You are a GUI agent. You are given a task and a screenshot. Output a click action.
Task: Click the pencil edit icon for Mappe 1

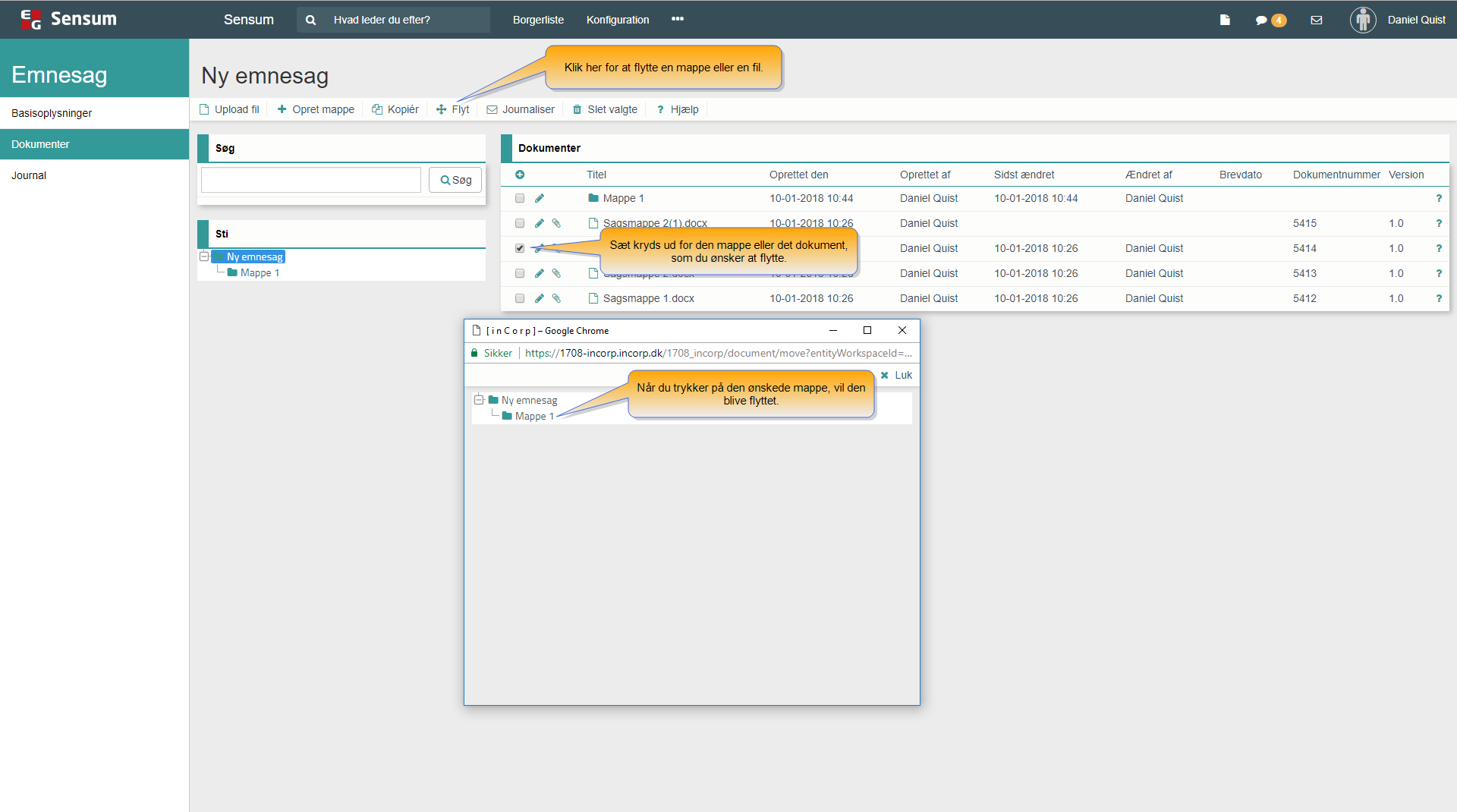pyautogui.click(x=540, y=198)
